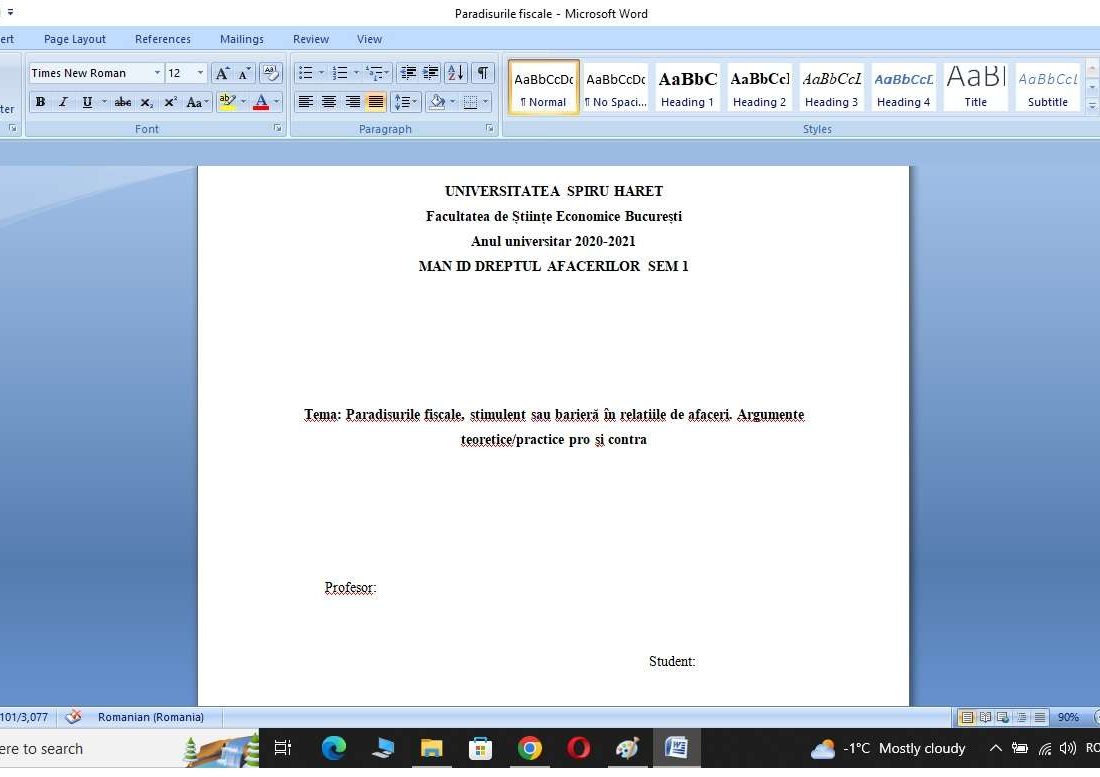1100x777 pixels.
Task: Switch to the Review tab
Action: (311, 39)
